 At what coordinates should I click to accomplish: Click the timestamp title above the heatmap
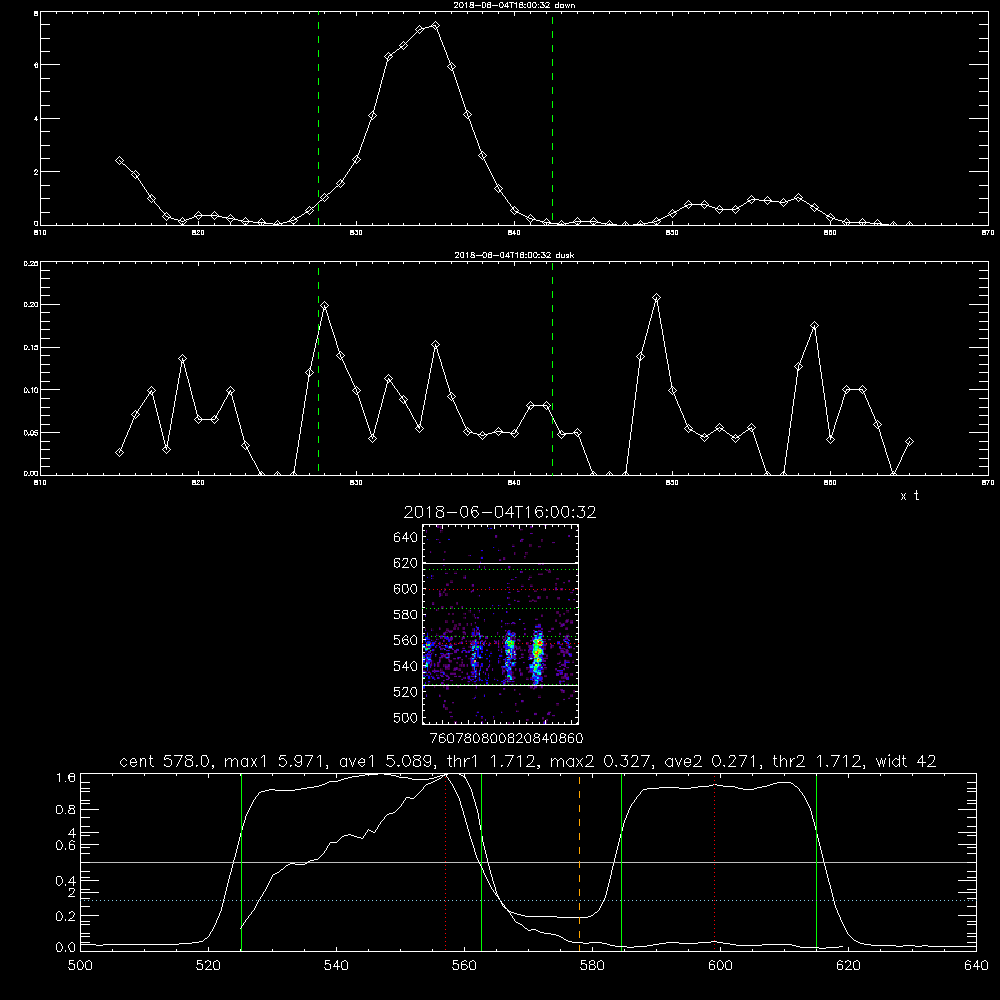pos(500,512)
